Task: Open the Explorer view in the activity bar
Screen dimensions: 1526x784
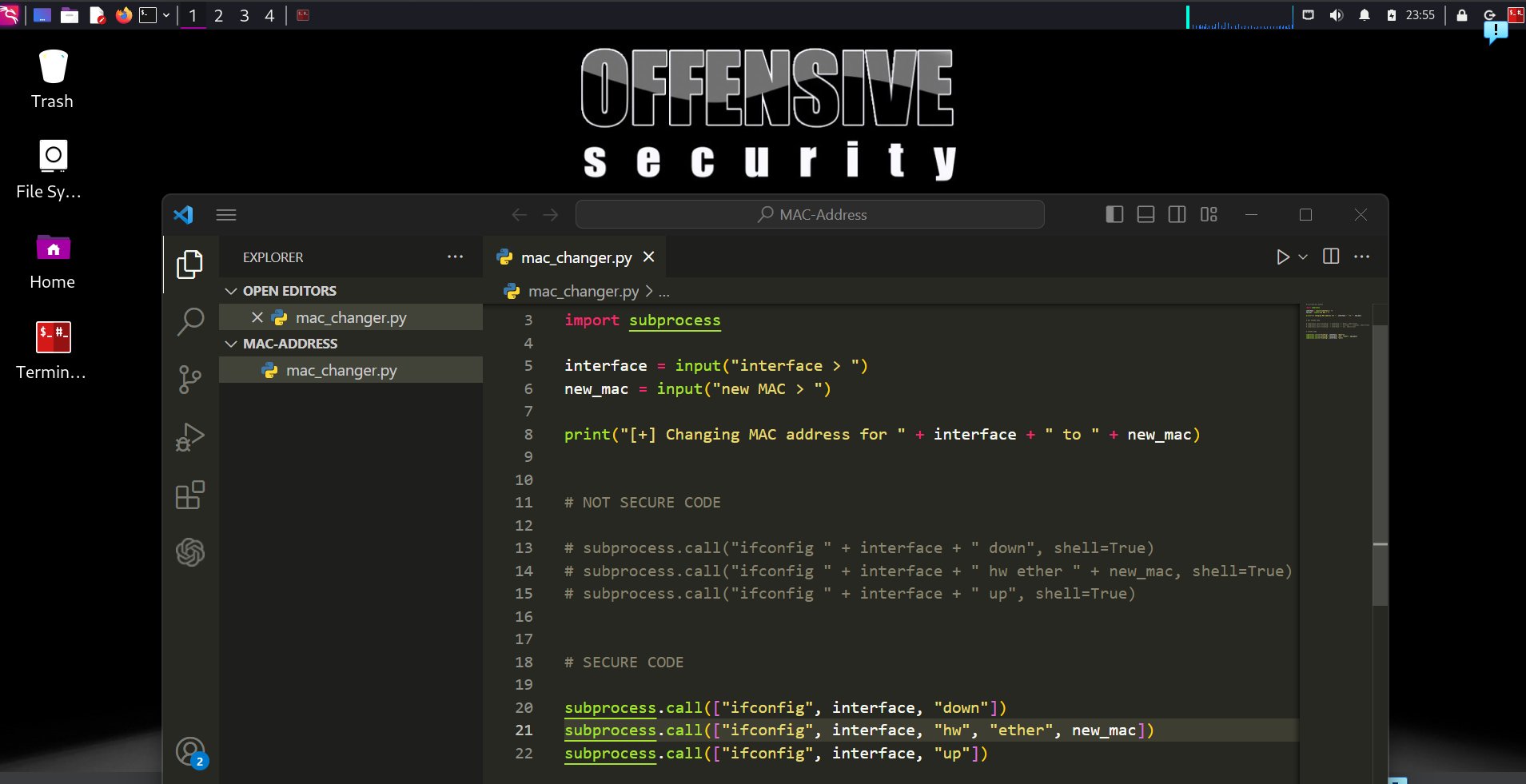Action: tap(190, 264)
